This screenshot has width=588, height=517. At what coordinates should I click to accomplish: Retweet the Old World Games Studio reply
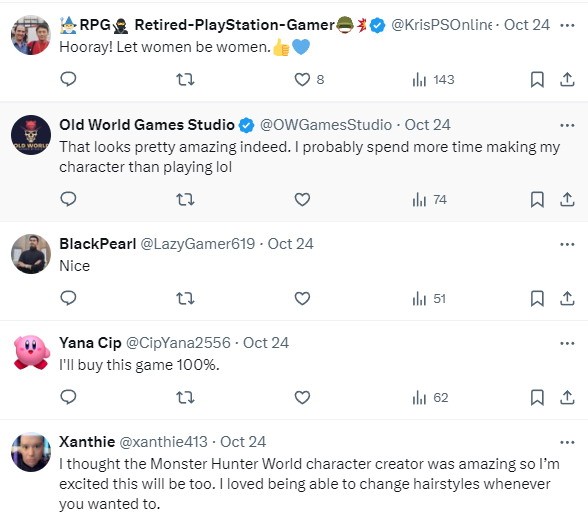185,199
